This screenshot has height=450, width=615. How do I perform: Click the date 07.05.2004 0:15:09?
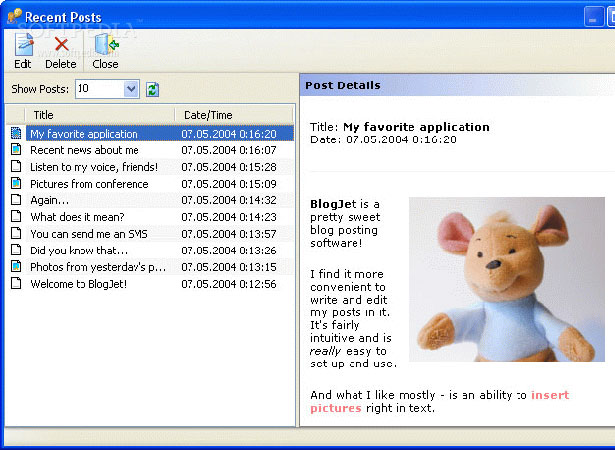click(x=229, y=184)
